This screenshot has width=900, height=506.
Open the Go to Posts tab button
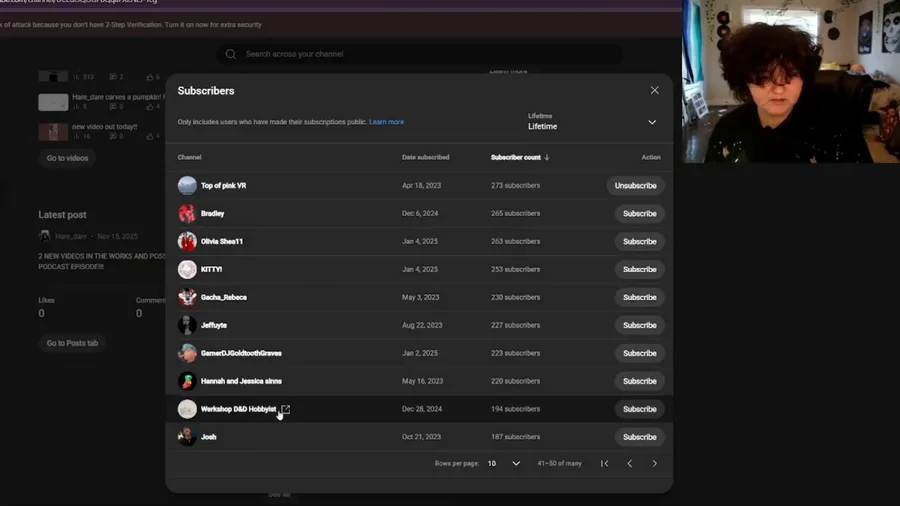(72, 343)
